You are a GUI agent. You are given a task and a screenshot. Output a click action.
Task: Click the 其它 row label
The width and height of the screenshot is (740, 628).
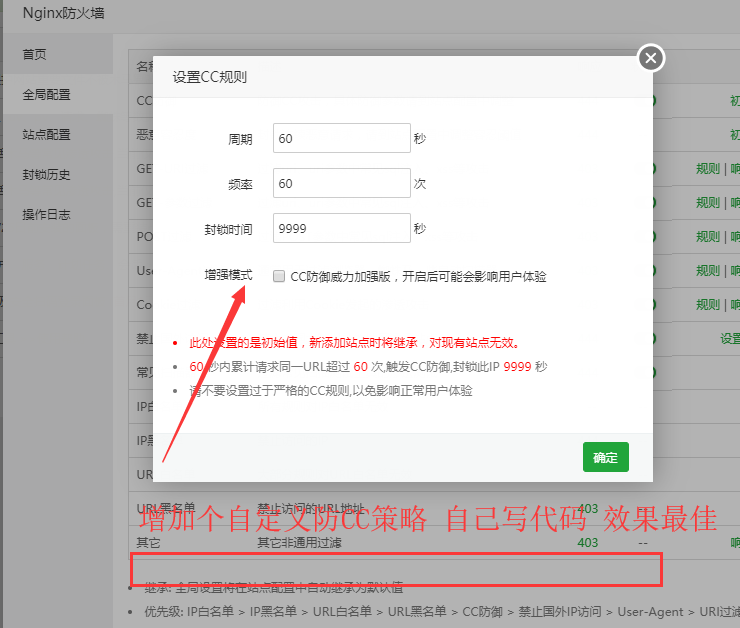[x=148, y=543]
